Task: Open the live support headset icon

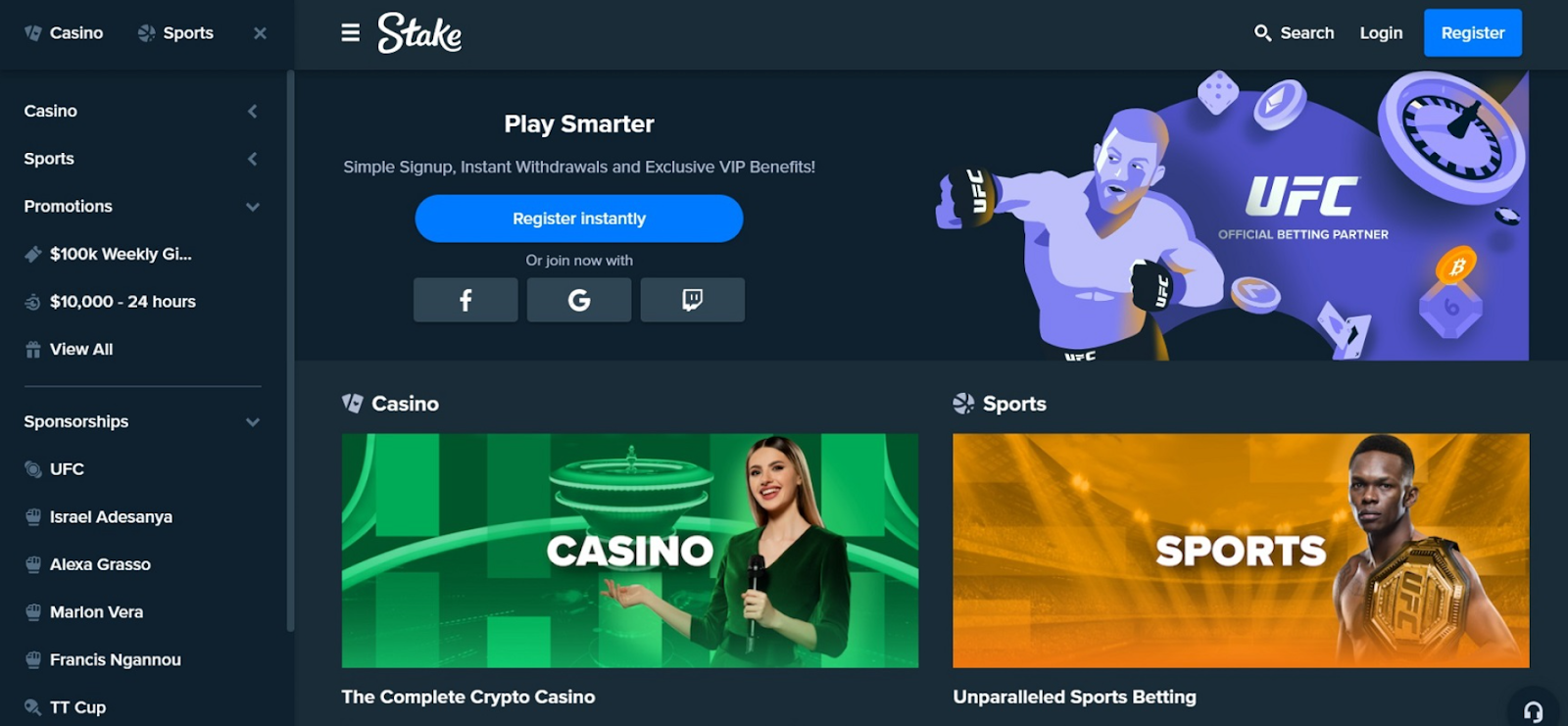Action: tap(1534, 711)
